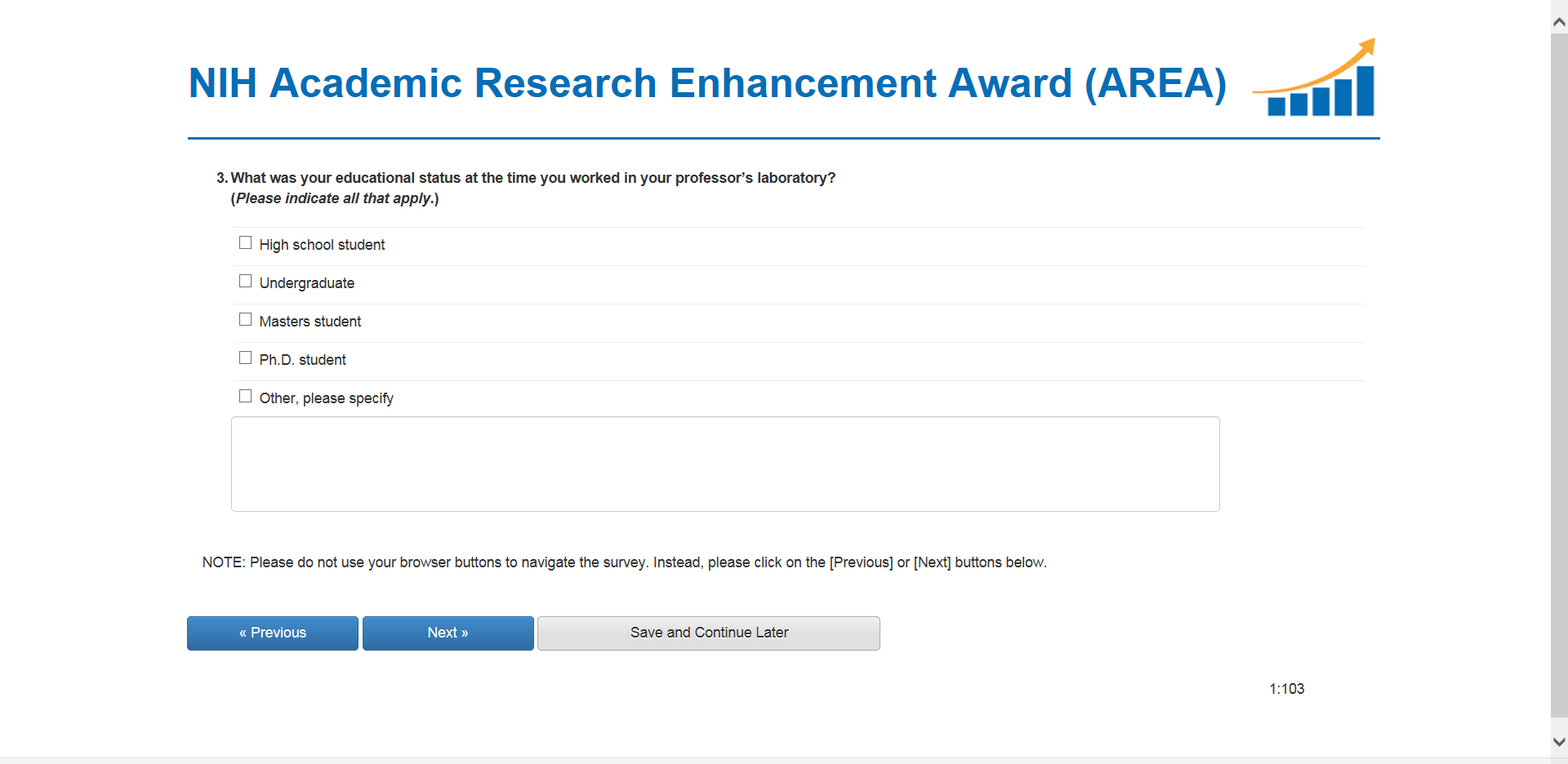Tick the Undergraduate checkbox
Image resolution: width=1568 pixels, height=764 pixels.
245,282
